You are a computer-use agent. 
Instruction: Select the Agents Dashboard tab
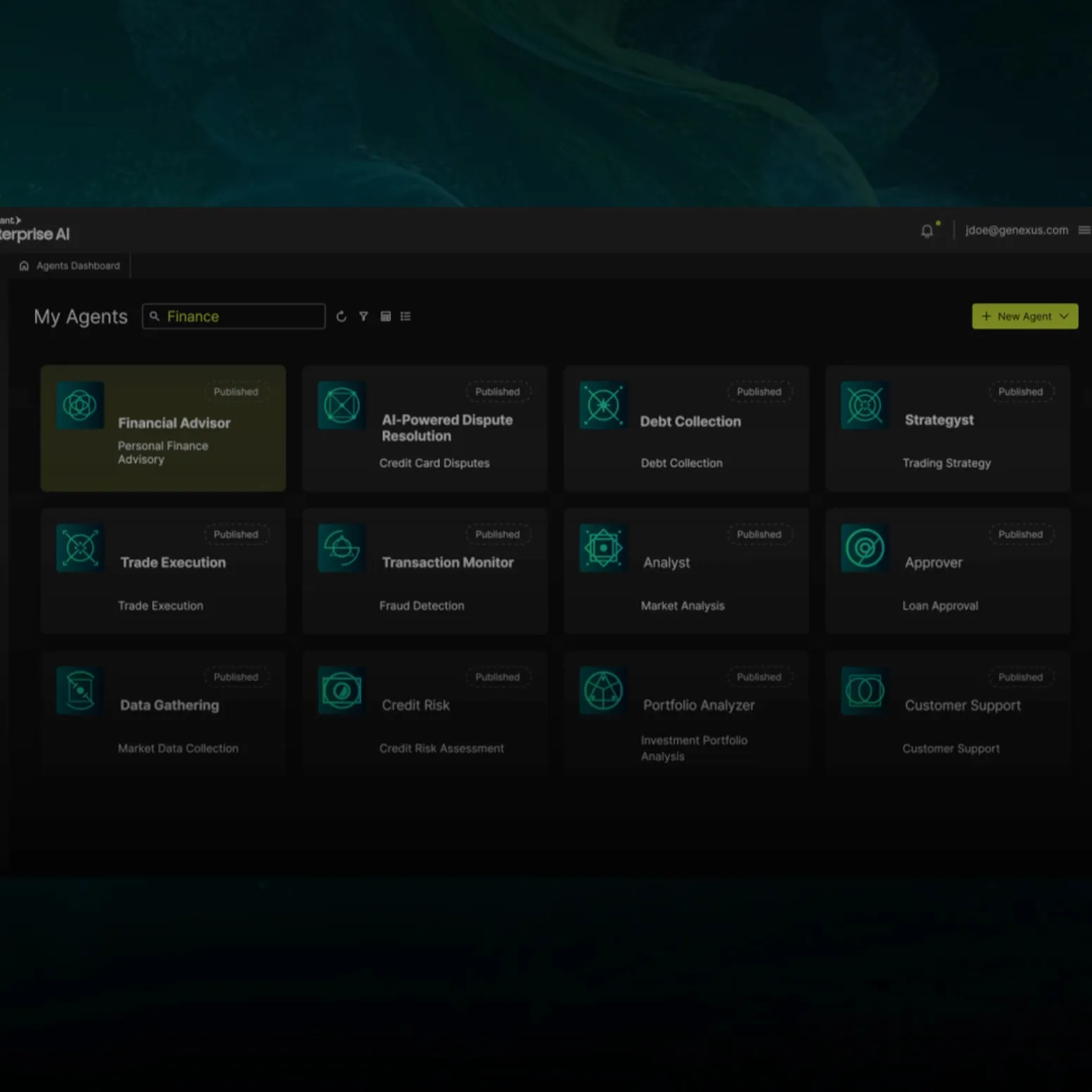point(77,266)
